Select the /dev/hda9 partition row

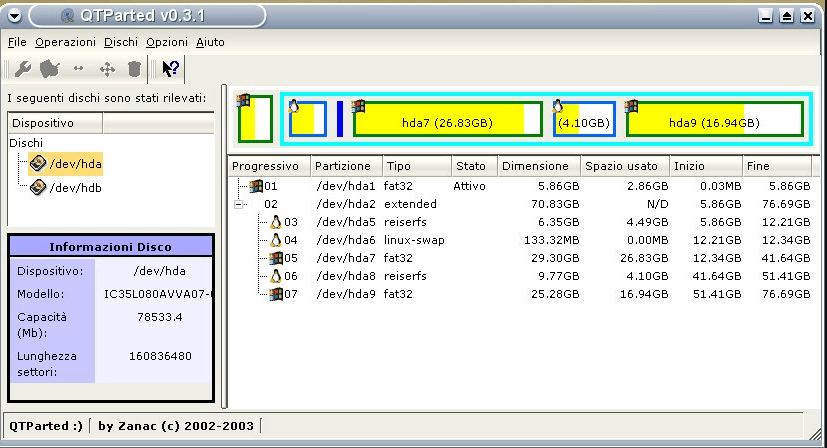(521, 293)
